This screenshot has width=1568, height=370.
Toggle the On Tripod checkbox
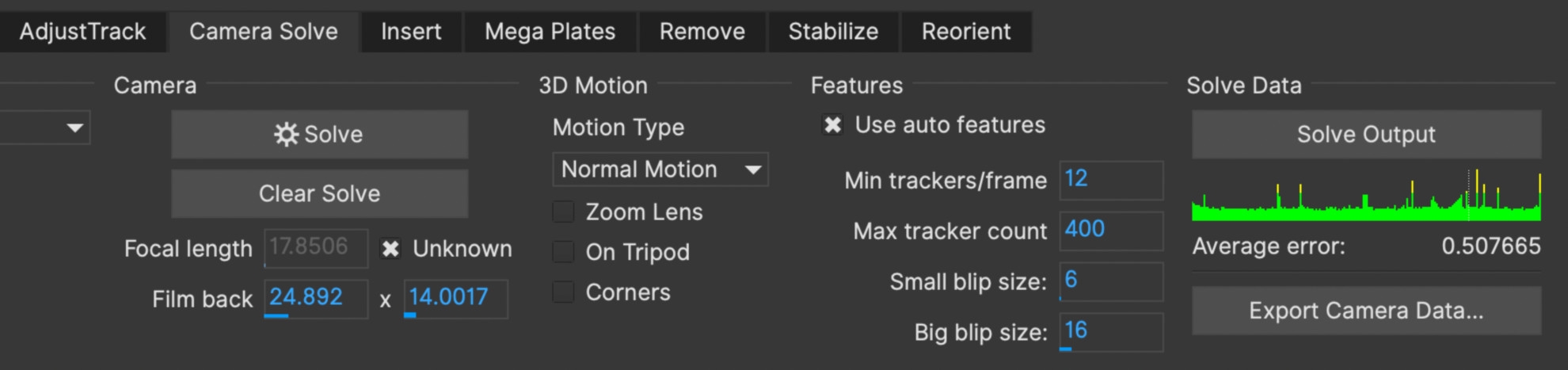click(x=563, y=252)
